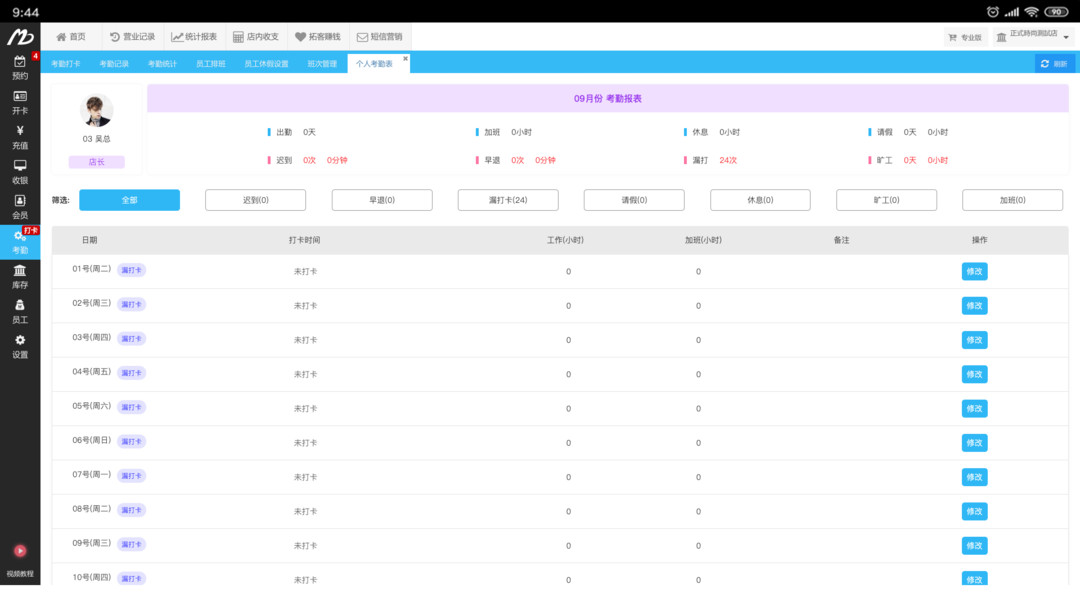
Task: Switch to the 考勤记录 tab
Action: click(x=114, y=62)
